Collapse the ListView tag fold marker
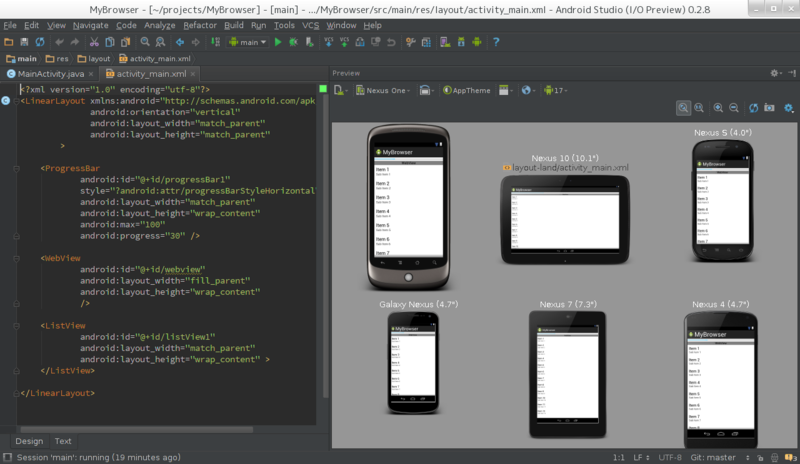The height and width of the screenshot is (464, 800). point(16,326)
